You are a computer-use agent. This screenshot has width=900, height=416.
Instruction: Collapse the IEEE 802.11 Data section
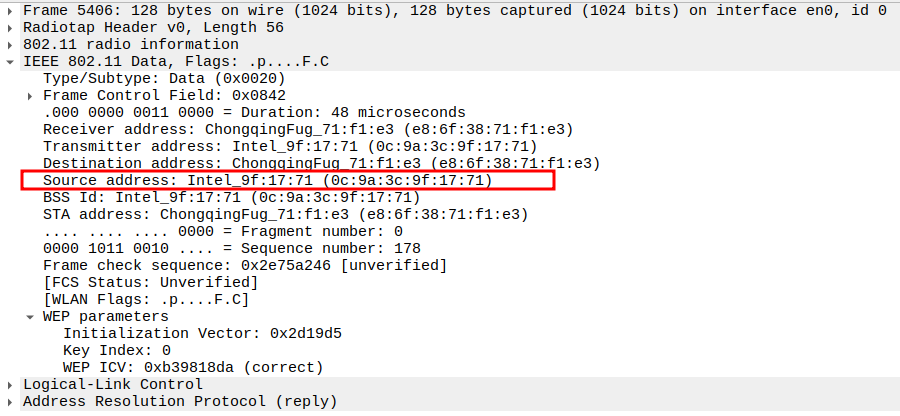[x=11, y=61]
